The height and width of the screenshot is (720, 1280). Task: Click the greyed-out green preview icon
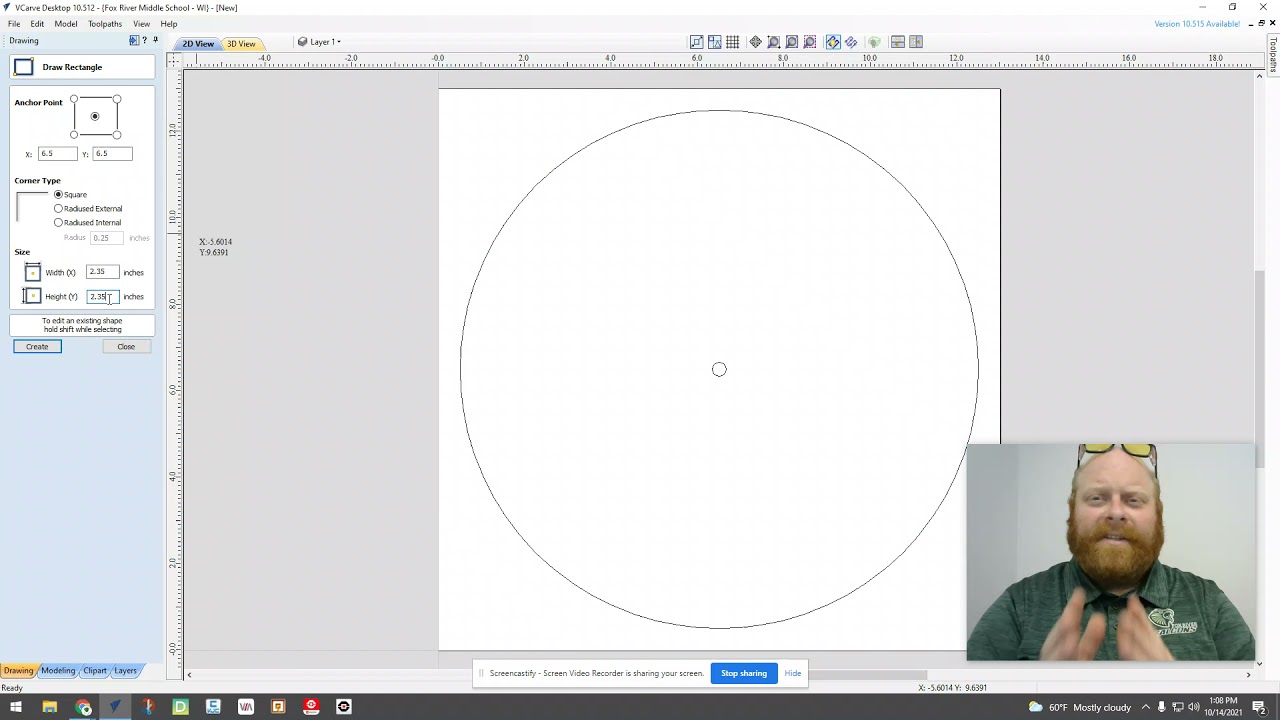pyautogui.click(x=874, y=42)
